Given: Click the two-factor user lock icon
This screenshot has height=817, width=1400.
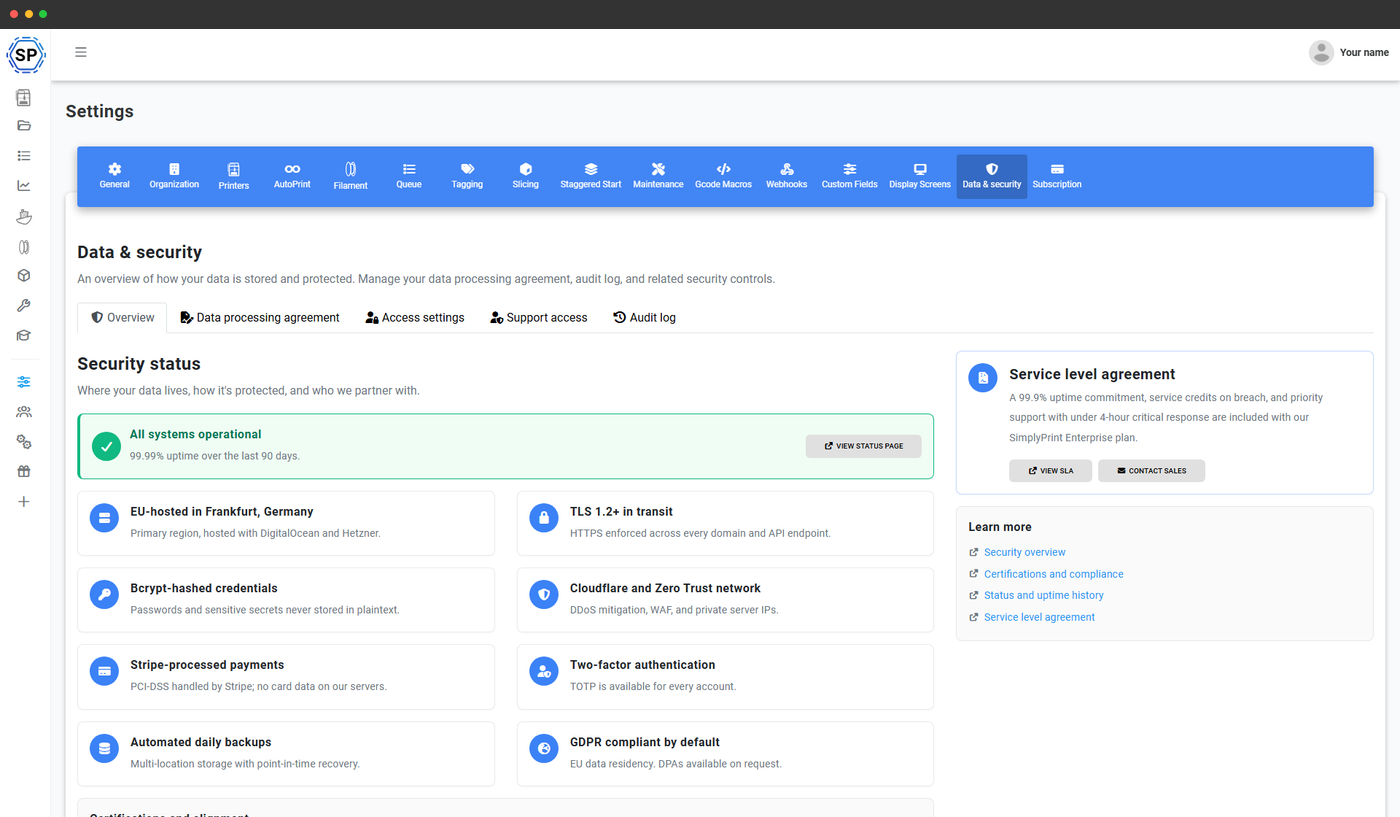Looking at the screenshot, I should point(544,671).
